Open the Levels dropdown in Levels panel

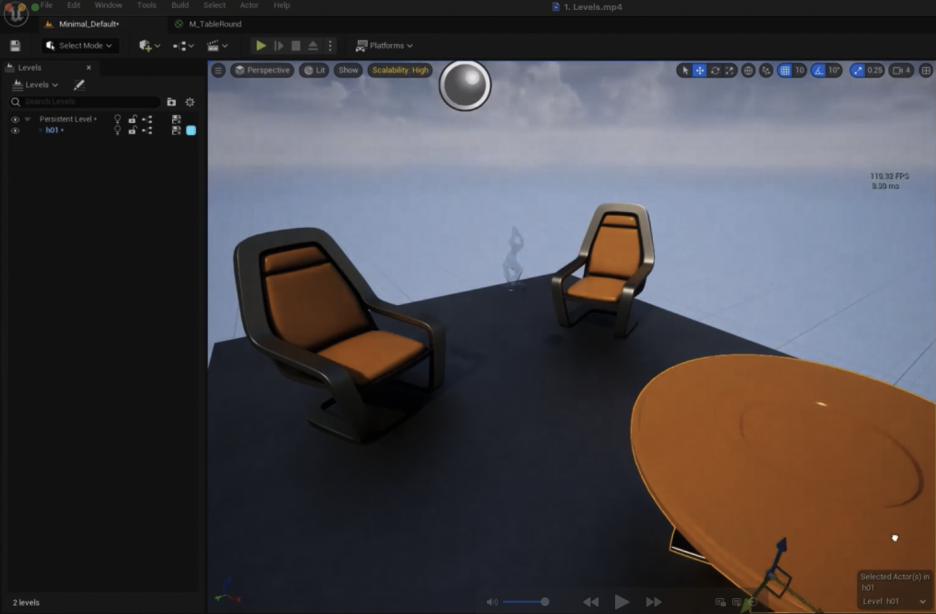coord(35,85)
